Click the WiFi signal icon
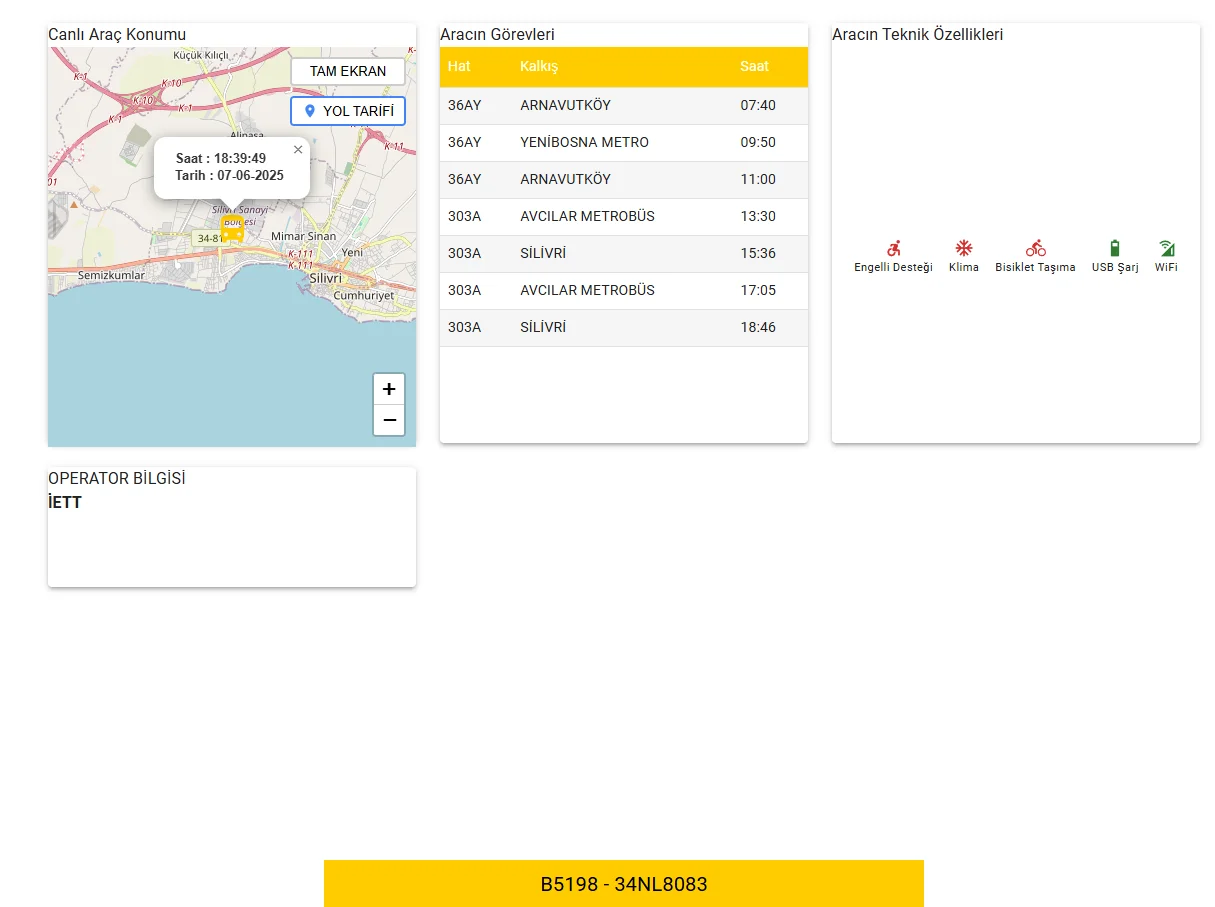 (x=1166, y=249)
